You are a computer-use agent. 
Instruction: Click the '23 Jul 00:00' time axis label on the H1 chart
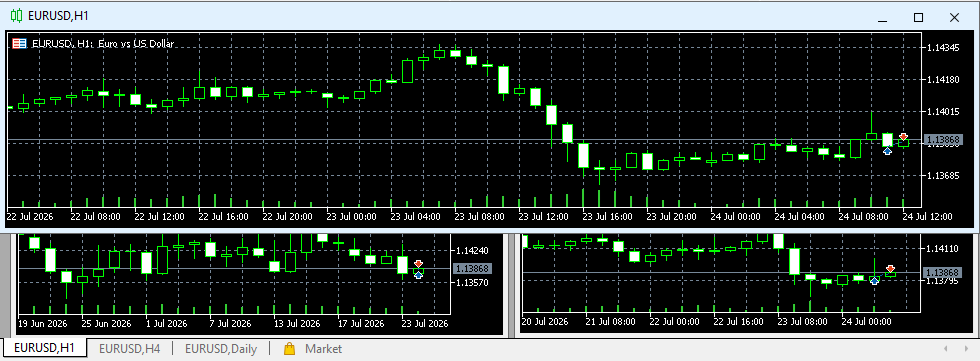pyautogui.click(x=351, y=217)
